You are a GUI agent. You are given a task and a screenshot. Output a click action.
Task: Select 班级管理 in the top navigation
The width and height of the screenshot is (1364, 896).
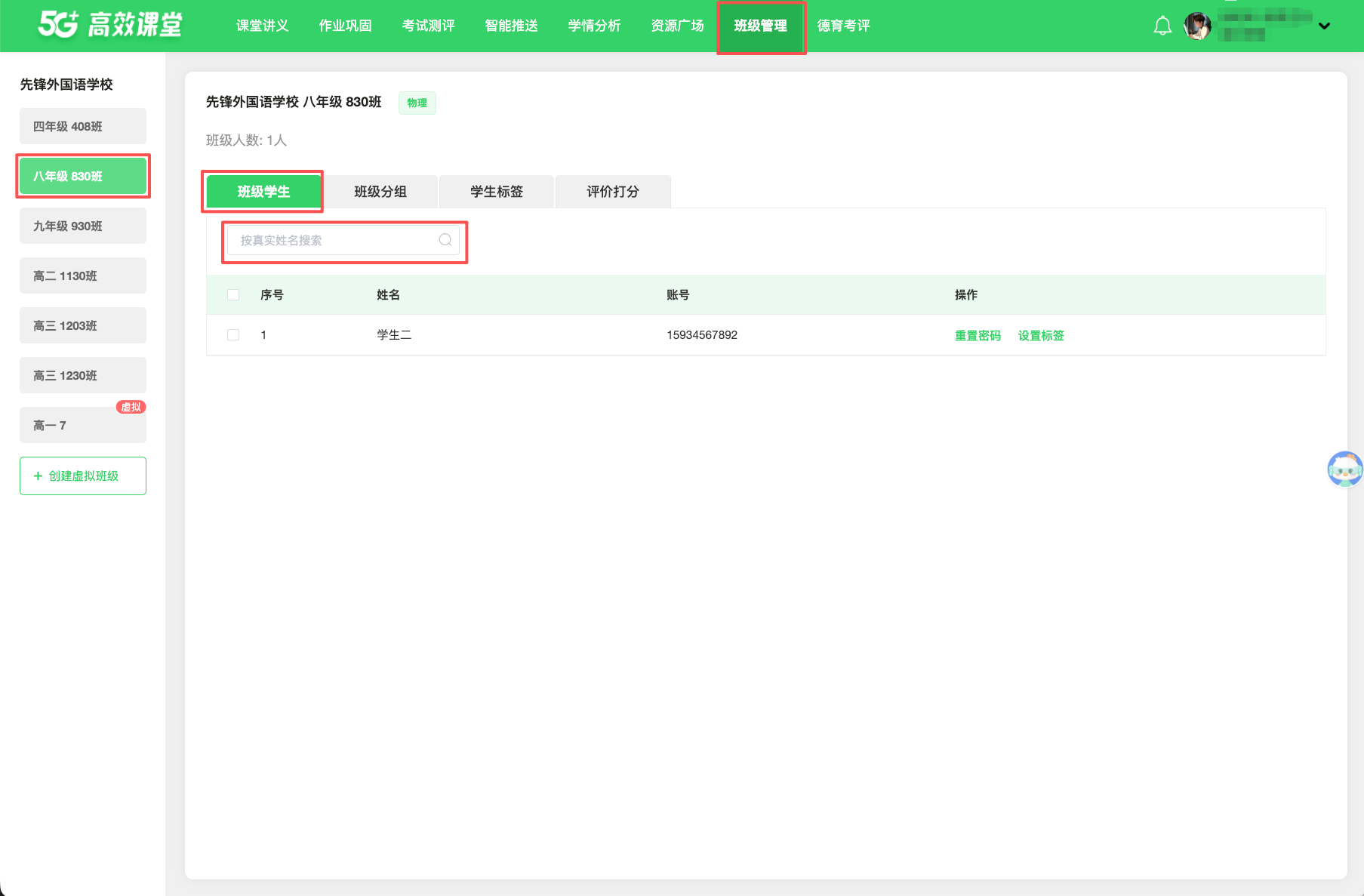tap(761, 26)
